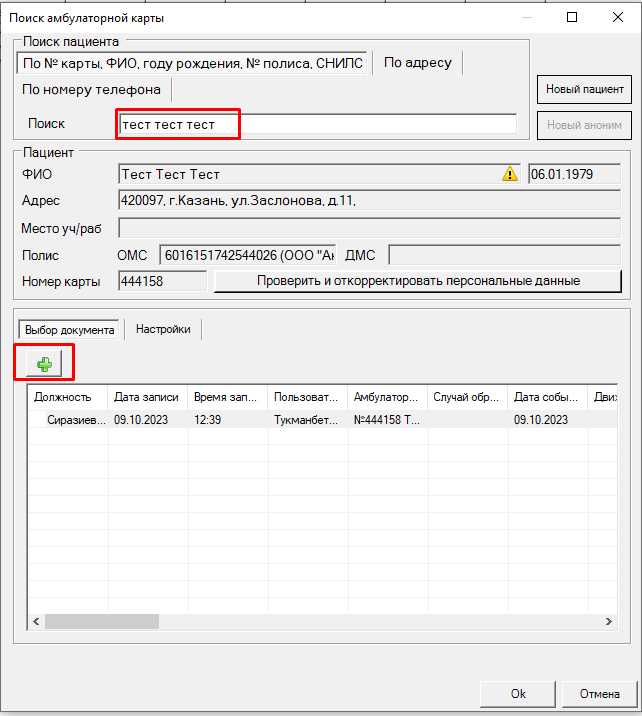This screenshot has width=642, height=716.
Task: Click the "Пользоват..." column header
Action: click(x=306, y=397)
